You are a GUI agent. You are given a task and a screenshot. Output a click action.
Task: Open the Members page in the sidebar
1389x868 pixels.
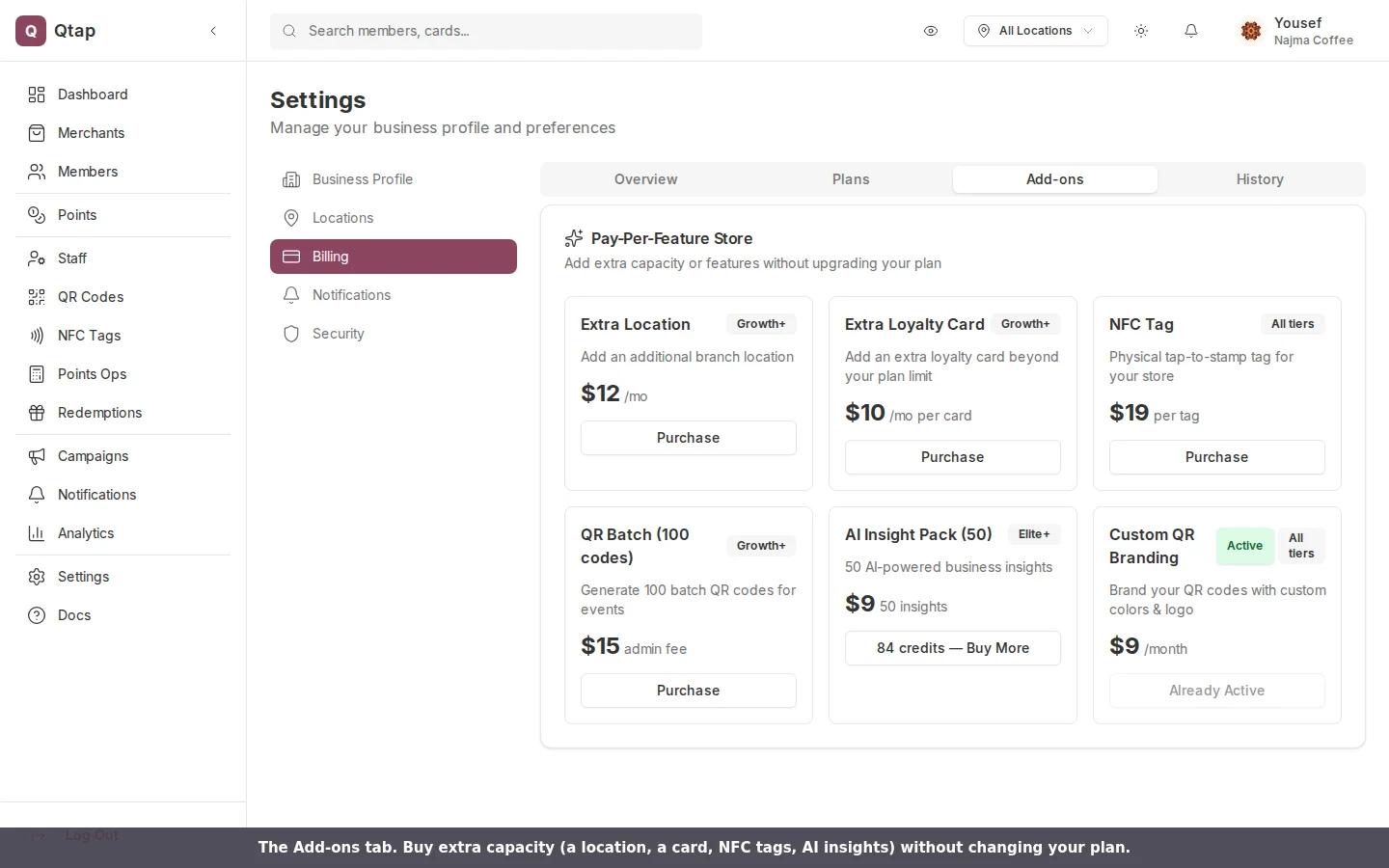tap(123, 172)
